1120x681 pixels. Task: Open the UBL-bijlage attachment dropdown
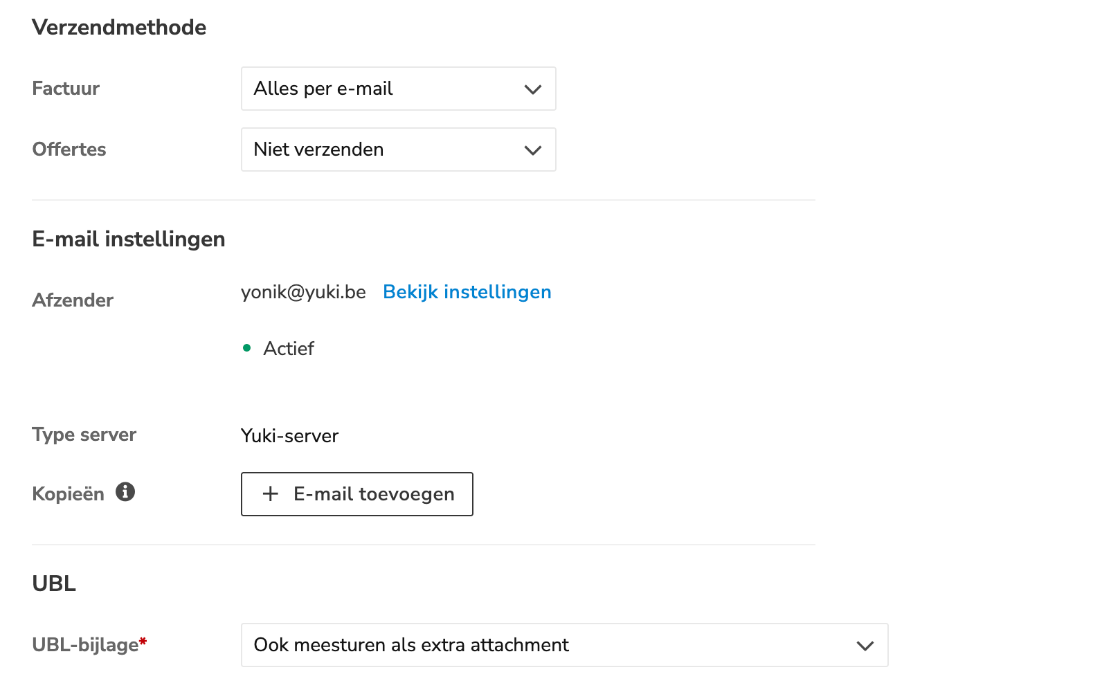coord(564,645)
